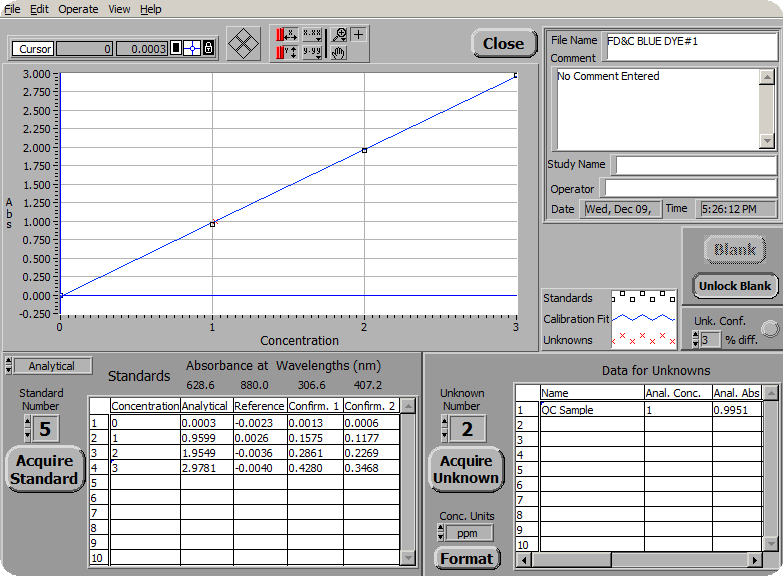The height and width of the screenshot is (576, 783).
Task: Toggle the cursor lock padlock
Action: (x=208, y=49)
